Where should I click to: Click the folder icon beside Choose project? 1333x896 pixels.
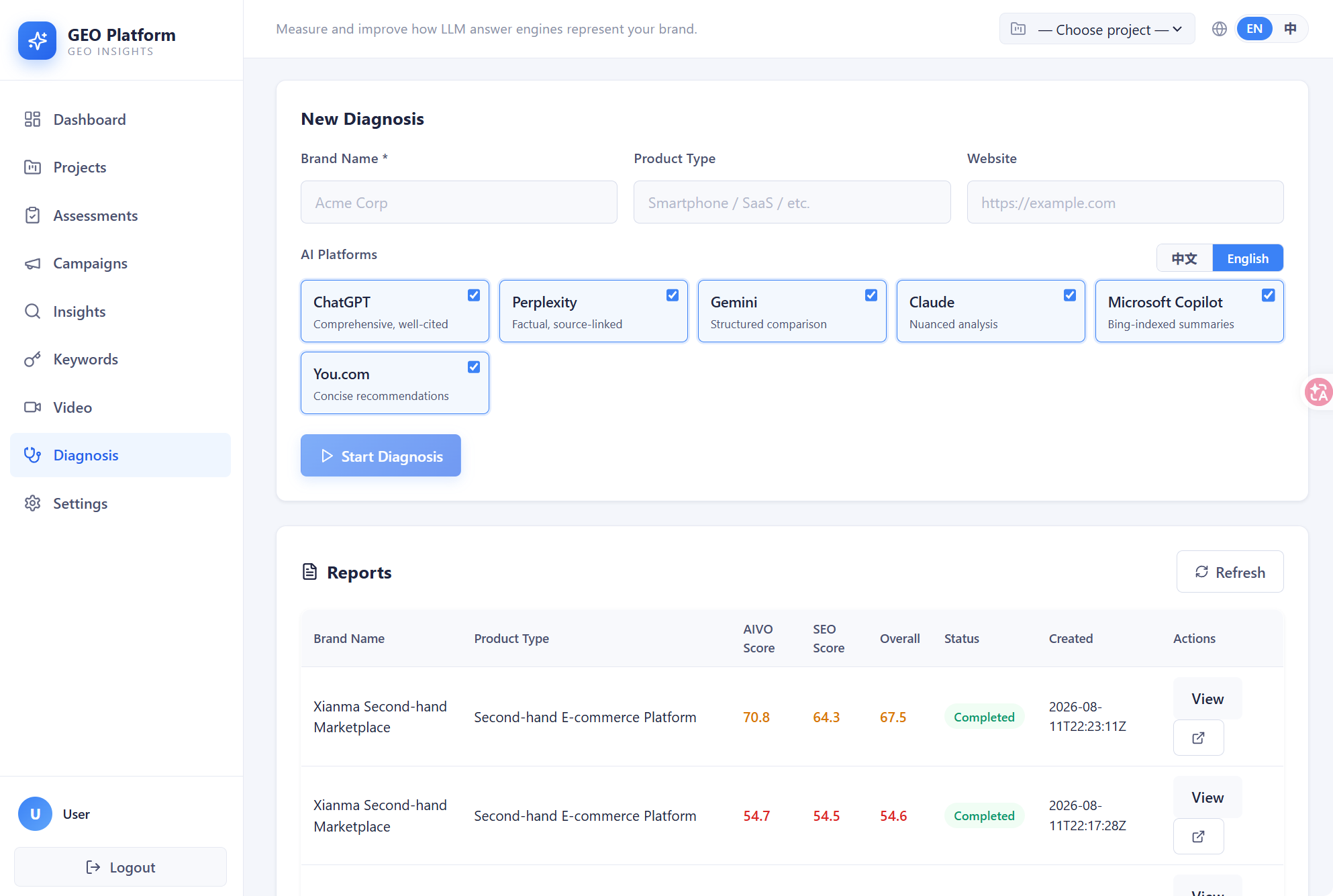pyautogui.click(x=1018, y=29)
